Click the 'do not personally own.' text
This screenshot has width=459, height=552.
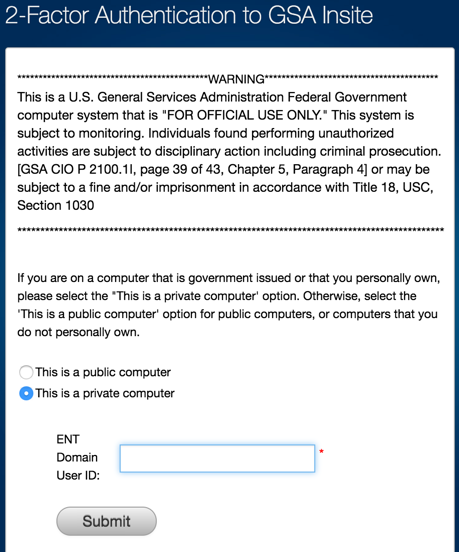click(x=78, y=332)
